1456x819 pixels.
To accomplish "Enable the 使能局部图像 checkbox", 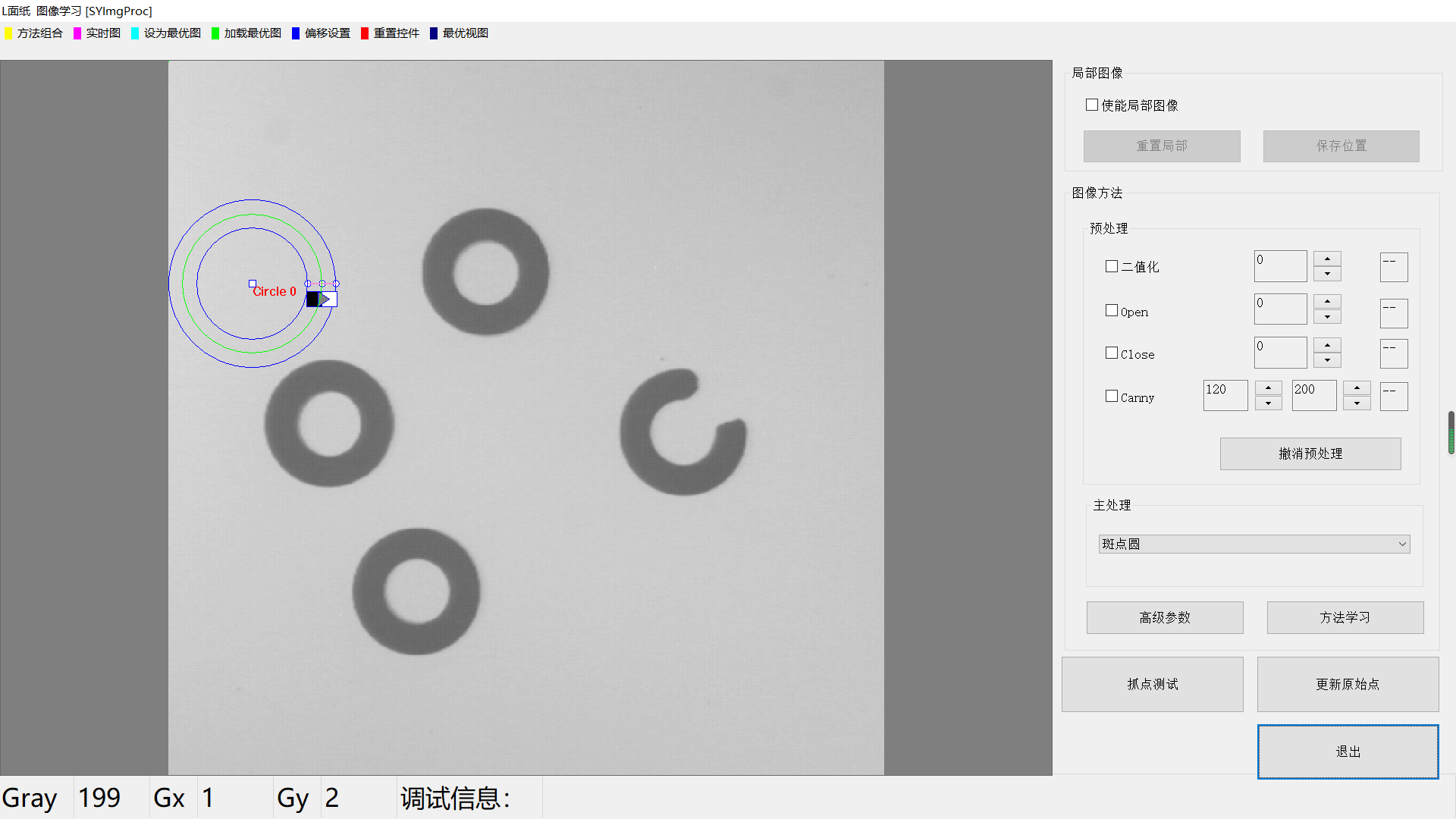I will tap(1092, 105).
